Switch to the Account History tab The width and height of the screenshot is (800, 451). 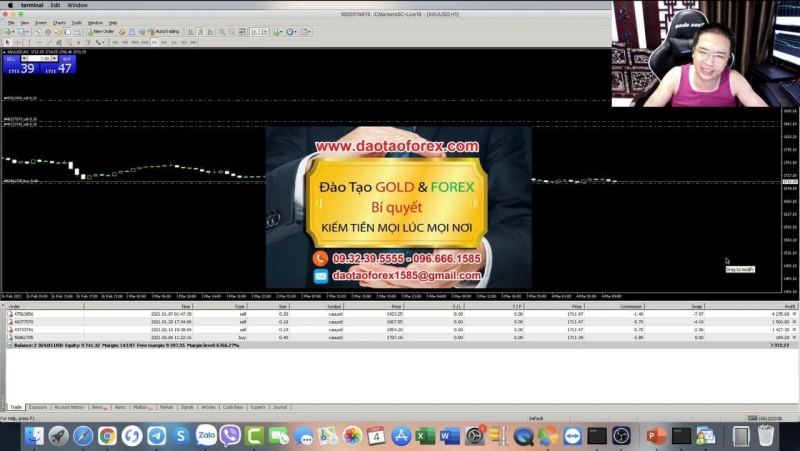(x=69, y=407)
